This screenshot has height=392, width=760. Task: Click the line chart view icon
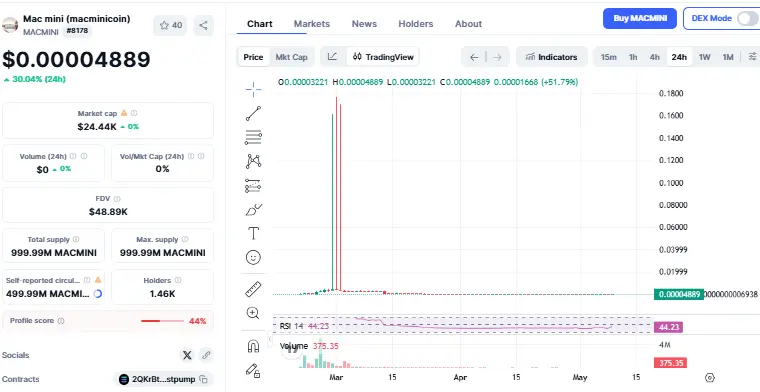point(332,57)
